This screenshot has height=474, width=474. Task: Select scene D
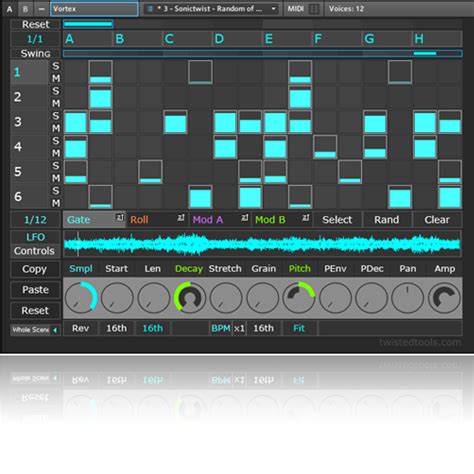(x=237, y=39)
